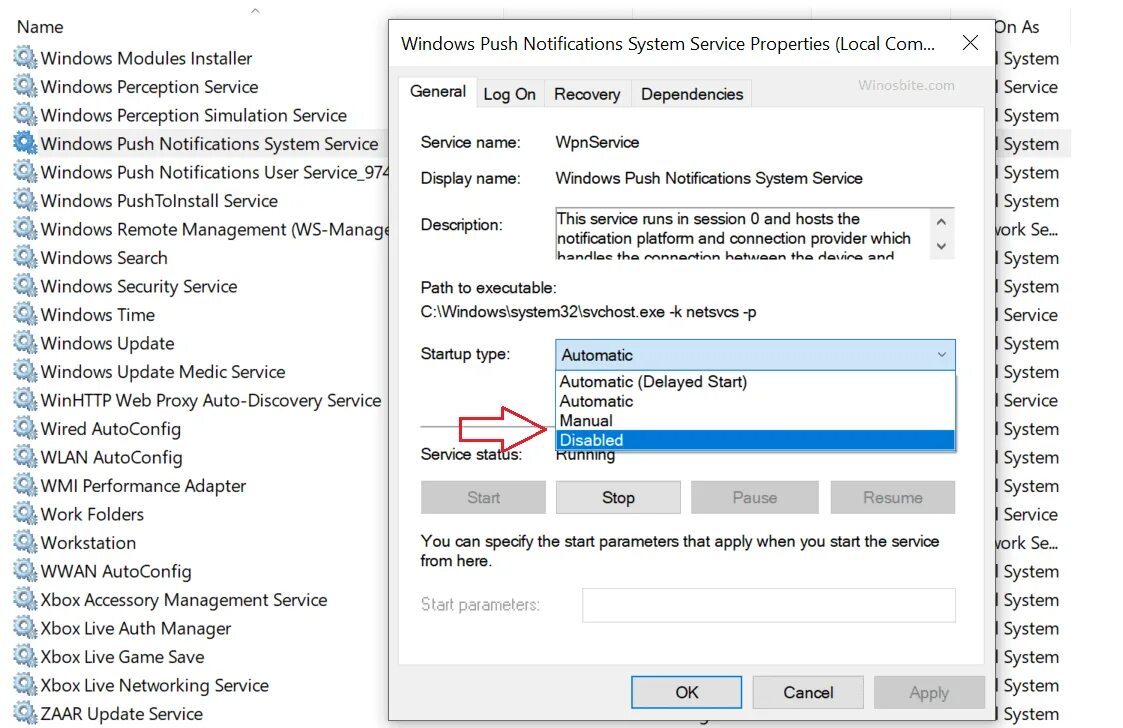This screenshot has width=1123, height=728.
Task: Choose Automatic (Delayed Start) startup option
Action: pos(755,382)
